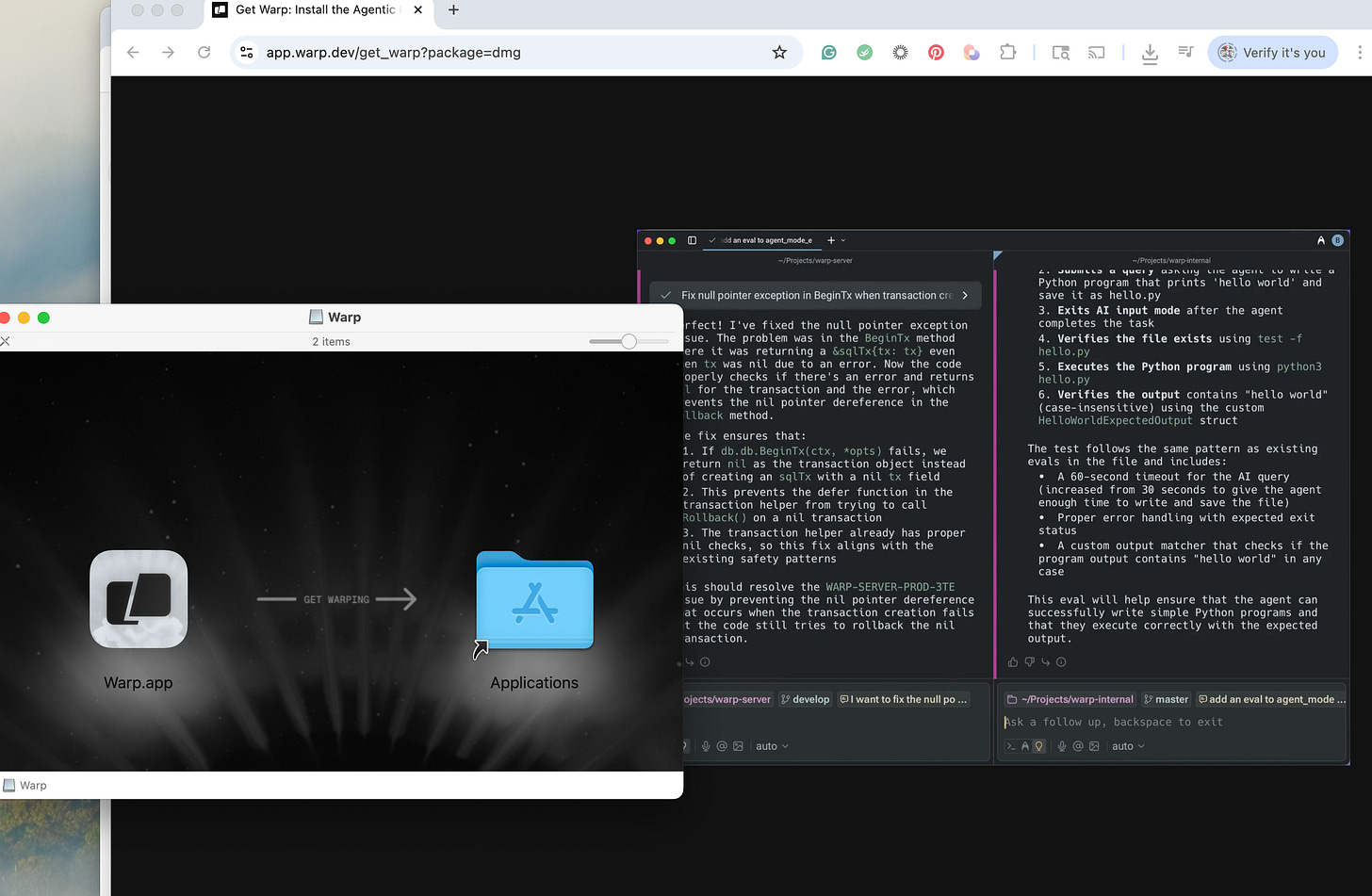Open the media controls icon in Chrome

pos(1185,52)
